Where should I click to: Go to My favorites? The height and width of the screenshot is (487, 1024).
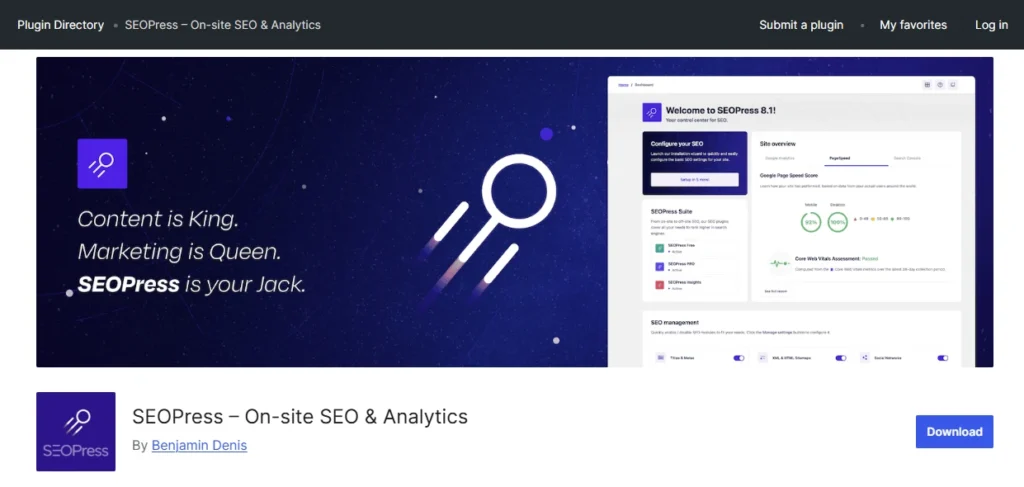click(913, 25)
